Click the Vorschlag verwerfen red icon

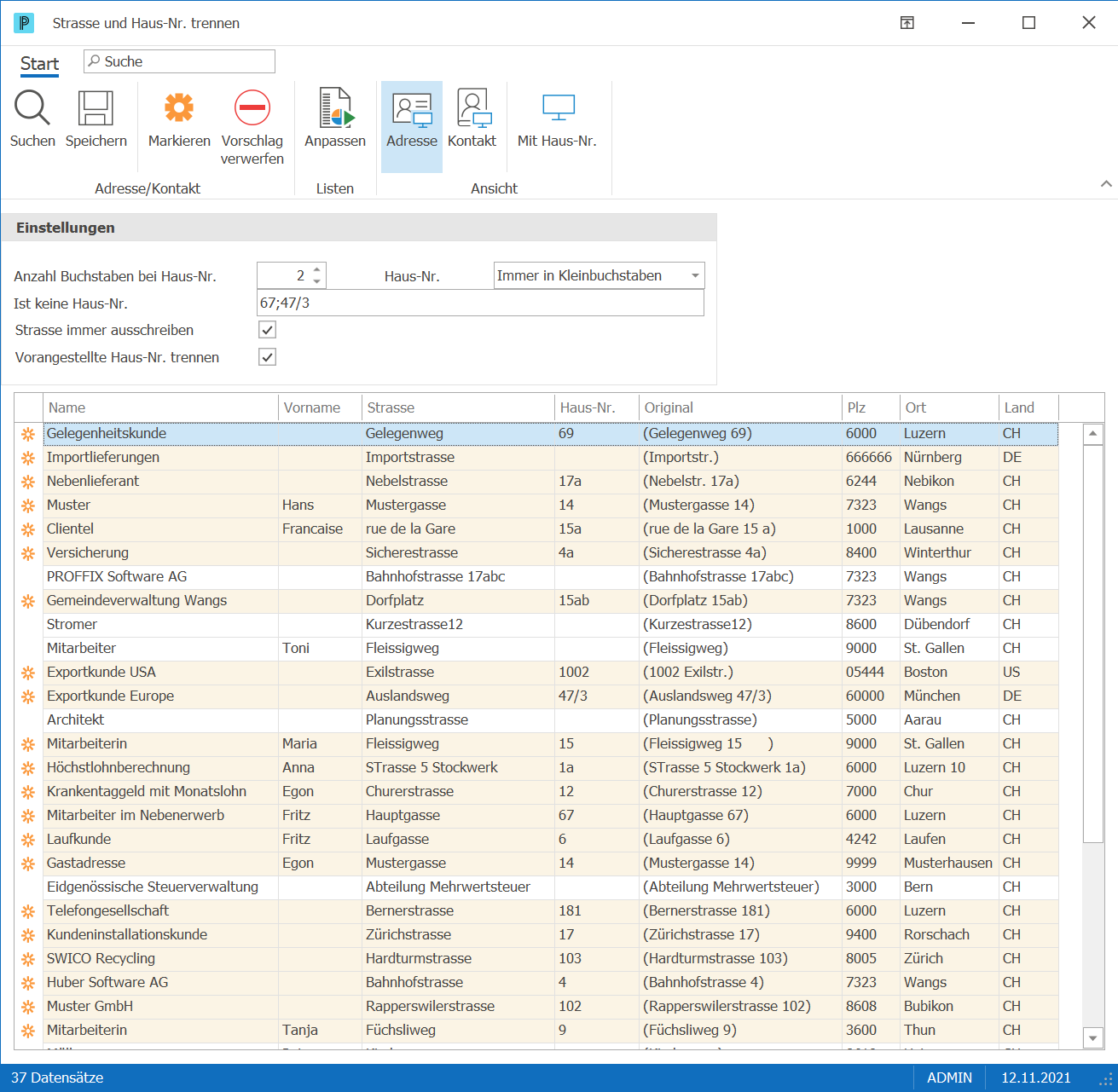252,108
